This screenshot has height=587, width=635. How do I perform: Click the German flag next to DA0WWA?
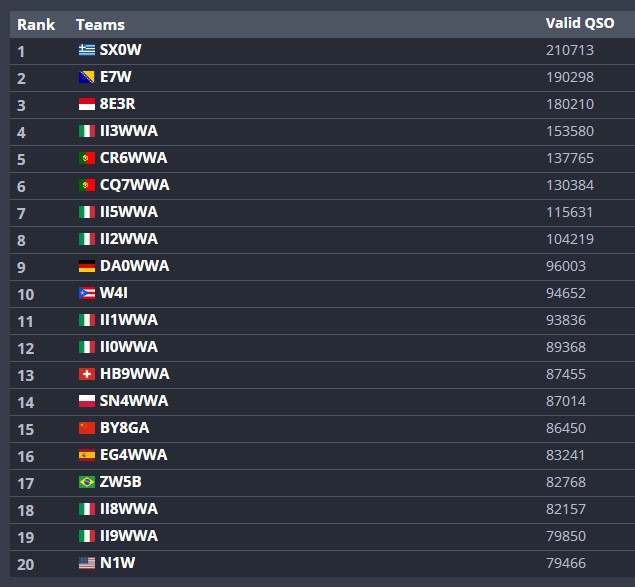(x=87, y=266)
